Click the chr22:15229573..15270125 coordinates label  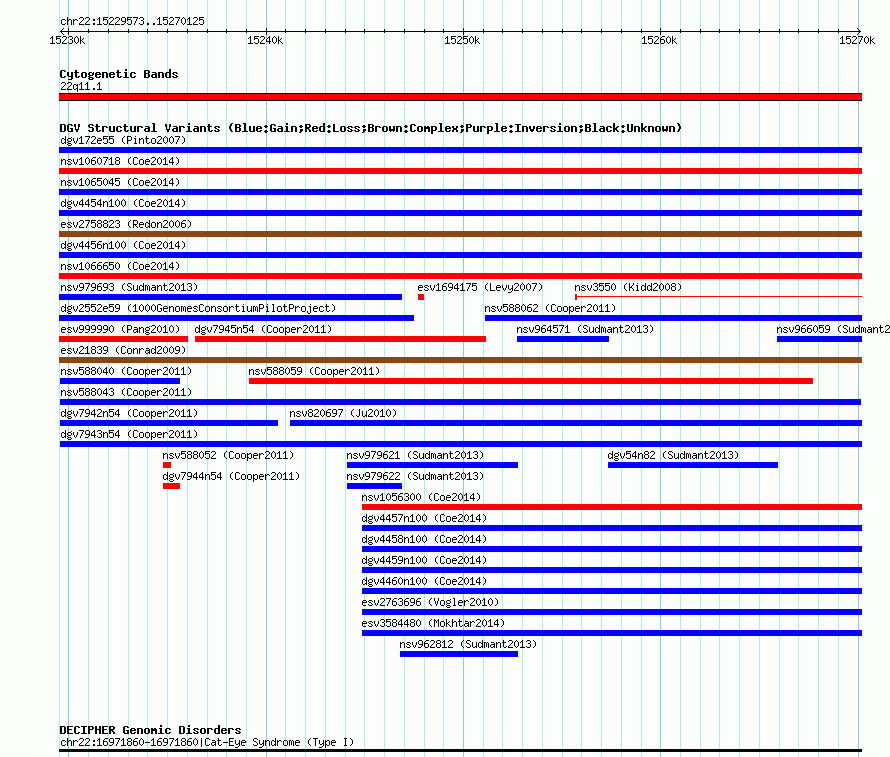point(132,21)
